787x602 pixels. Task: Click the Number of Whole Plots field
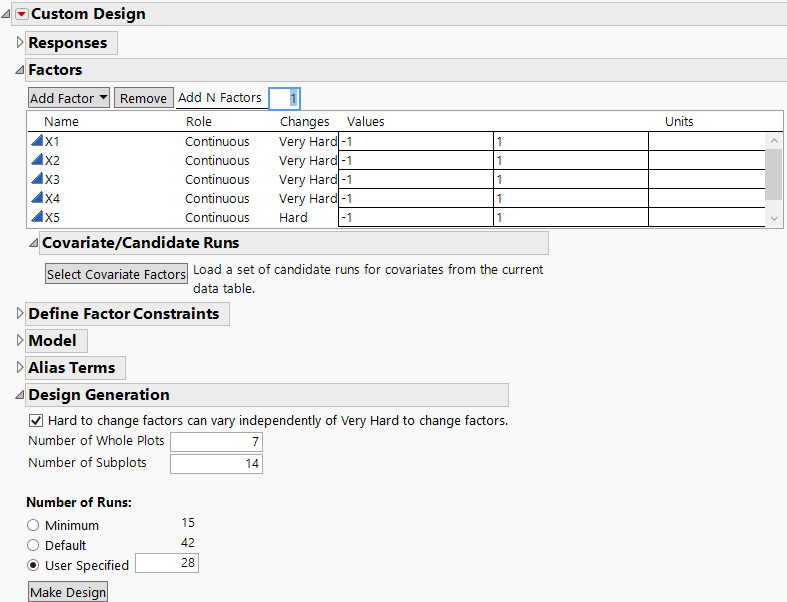tap(216, 442)
